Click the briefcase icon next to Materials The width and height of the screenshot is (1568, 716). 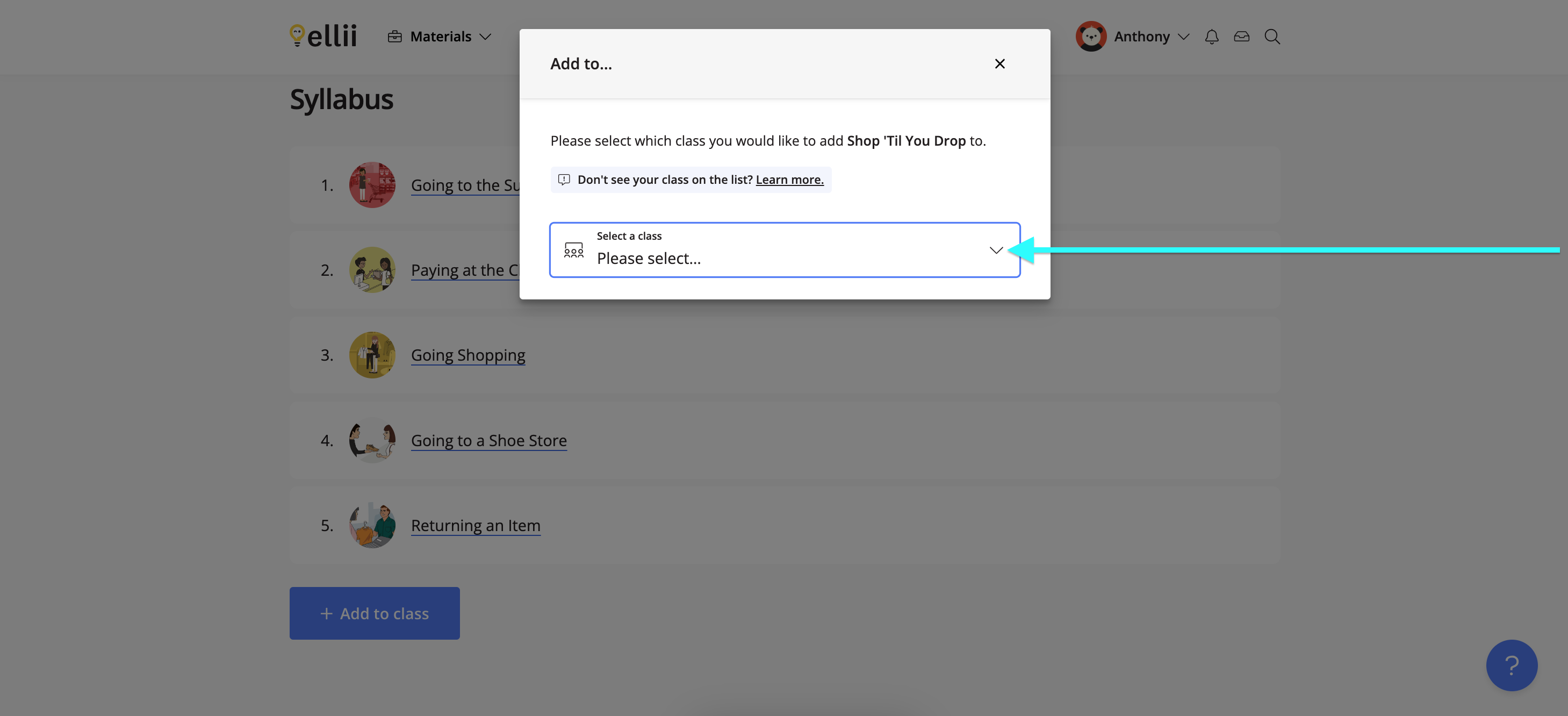pyautogui.click(x=395, y=37)
